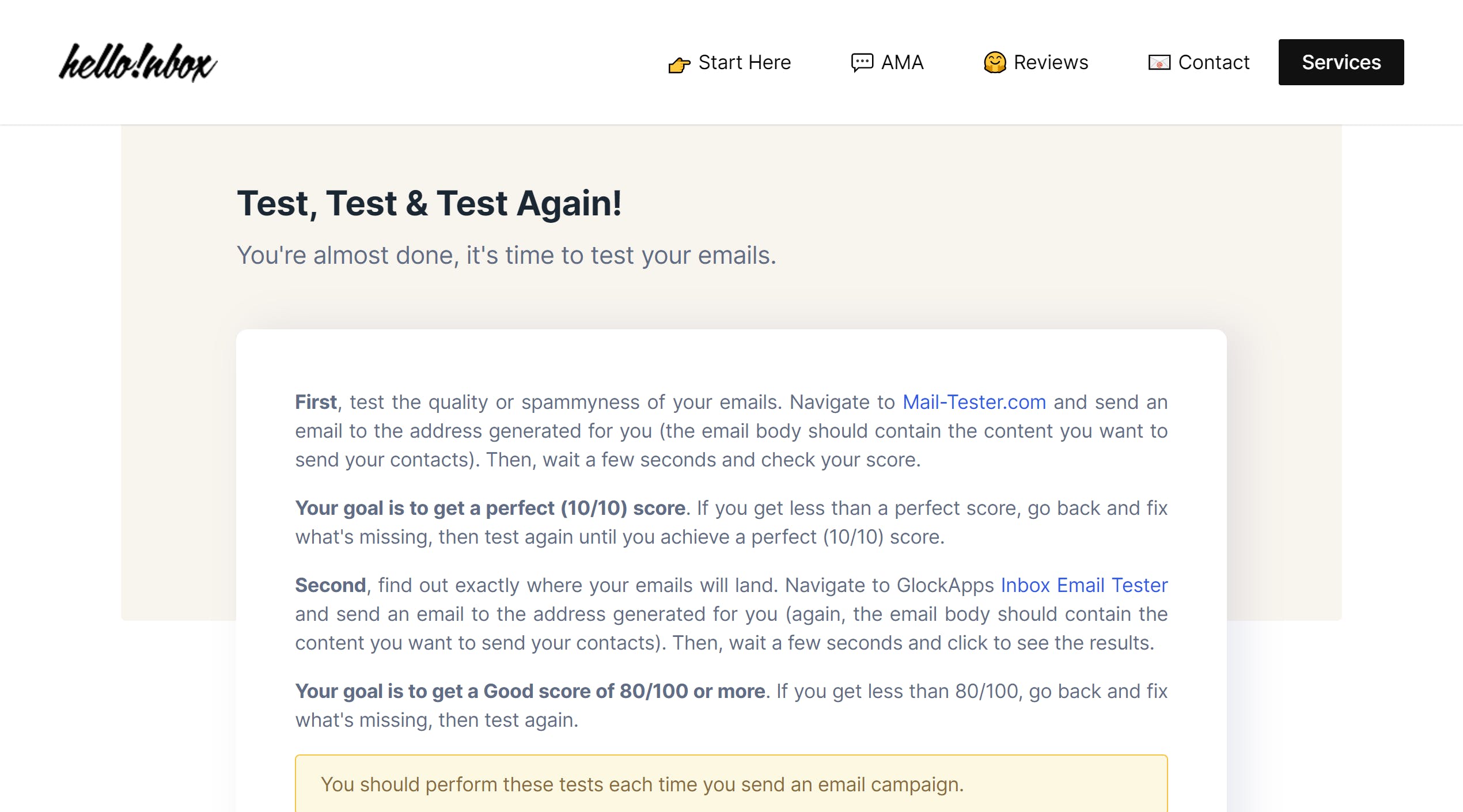1463x812 pixels.
Task: Click the hugging face Reviews icon
Action: tap(995, 62)
